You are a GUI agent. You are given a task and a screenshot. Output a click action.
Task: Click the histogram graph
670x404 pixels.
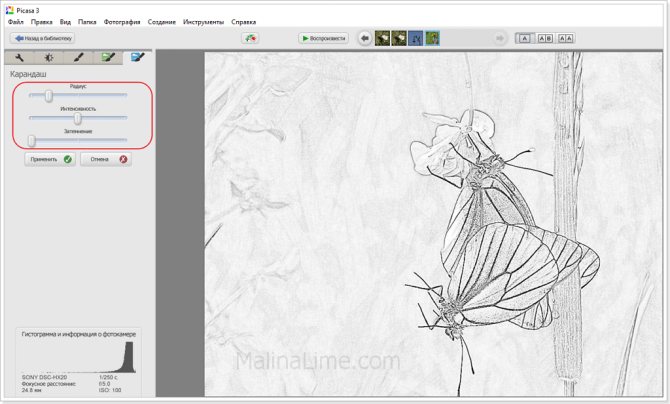coord(79,357)
